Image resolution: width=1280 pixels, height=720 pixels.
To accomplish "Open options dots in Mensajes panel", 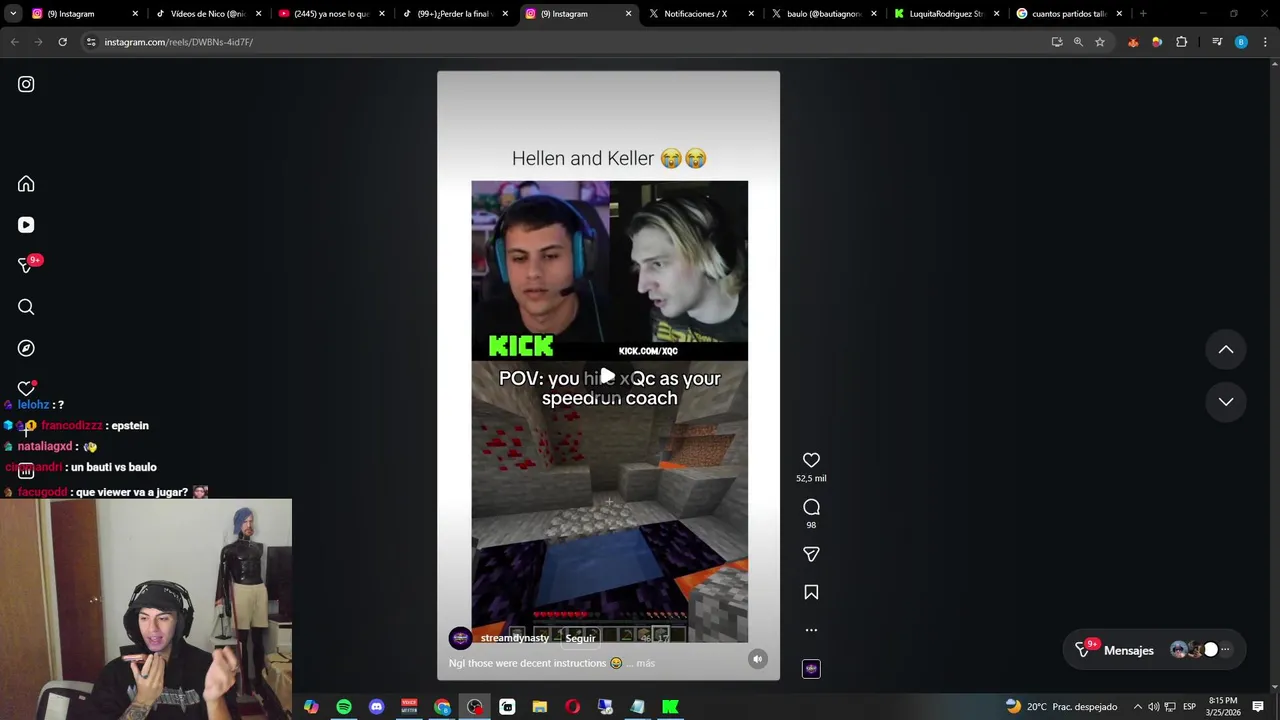I will coord(1225,650).
